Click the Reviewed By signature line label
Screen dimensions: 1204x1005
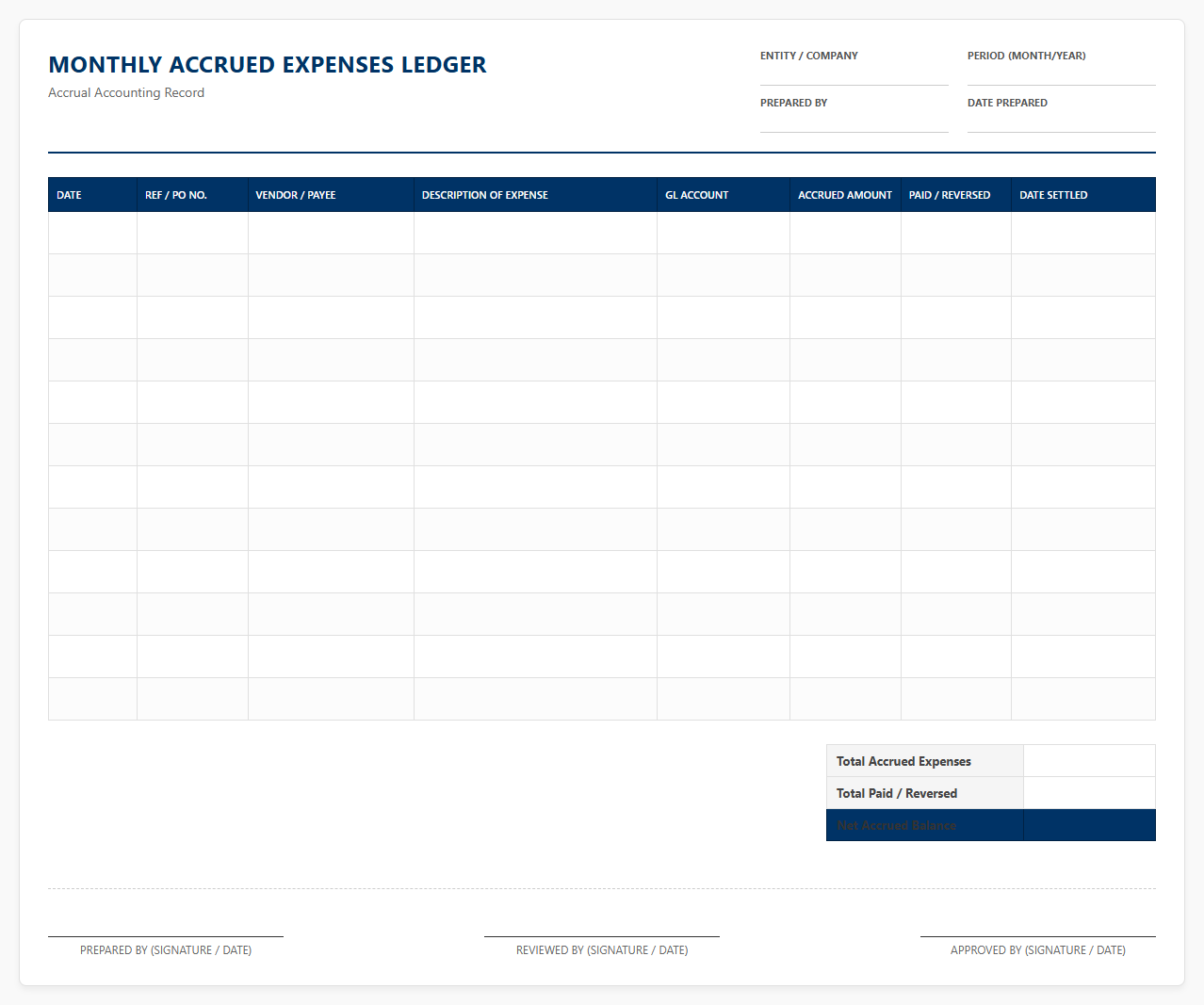(x=602, y=950)
